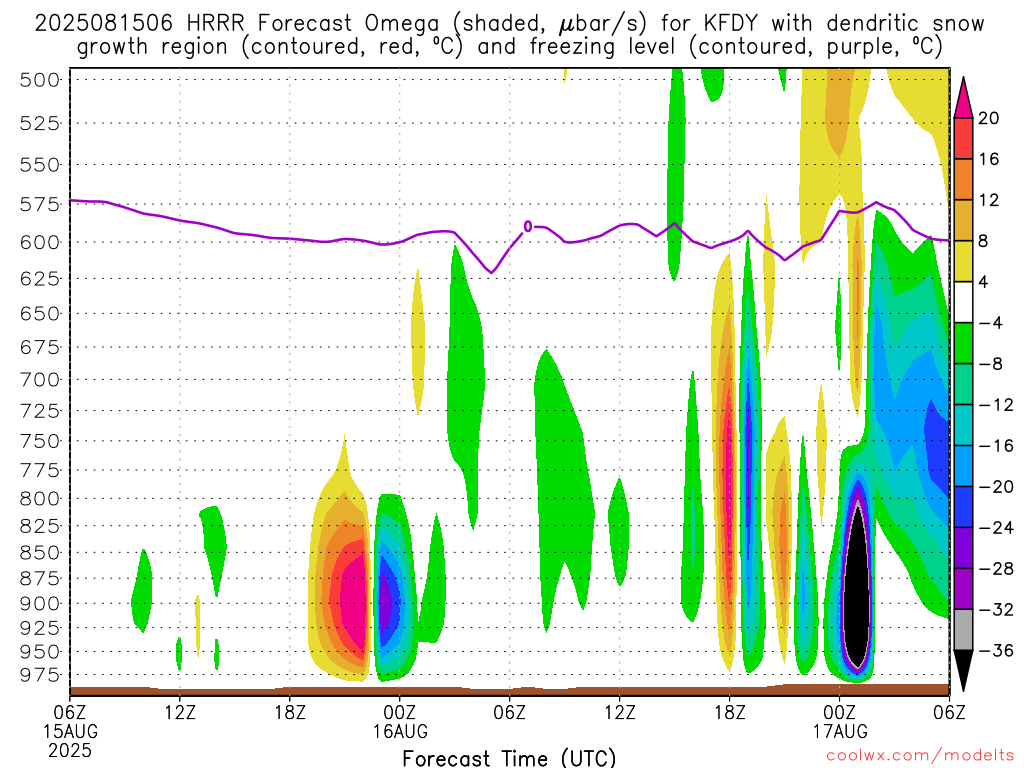Click the 700 pressure level label
The image size is (1024, 768).
coord(40,379)
